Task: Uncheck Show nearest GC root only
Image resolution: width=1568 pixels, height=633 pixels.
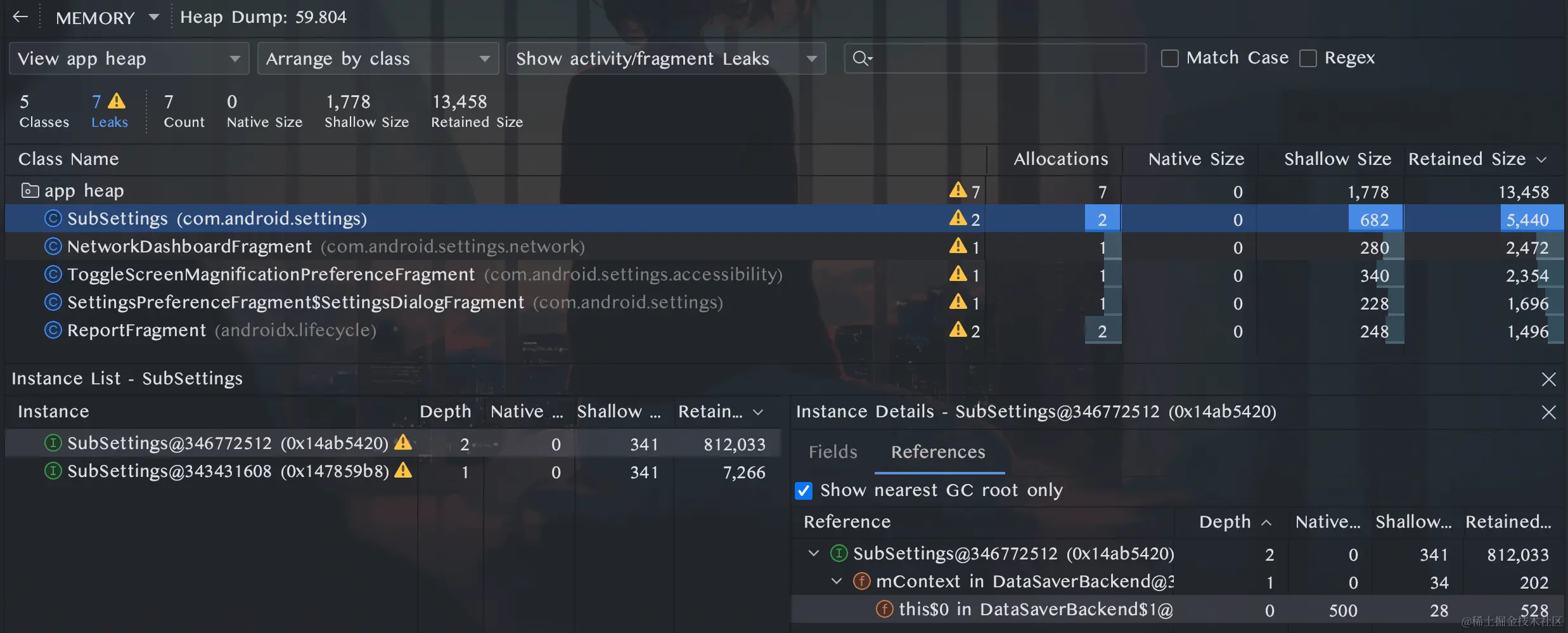Action: click(x=804, y=491)
